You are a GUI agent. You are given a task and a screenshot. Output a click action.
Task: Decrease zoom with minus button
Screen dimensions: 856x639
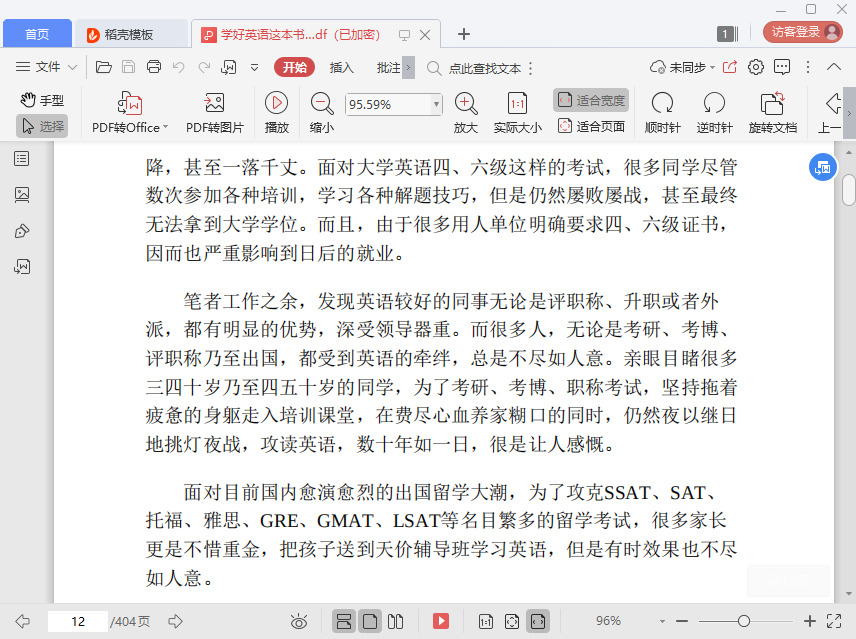click(x=682, y=621)
